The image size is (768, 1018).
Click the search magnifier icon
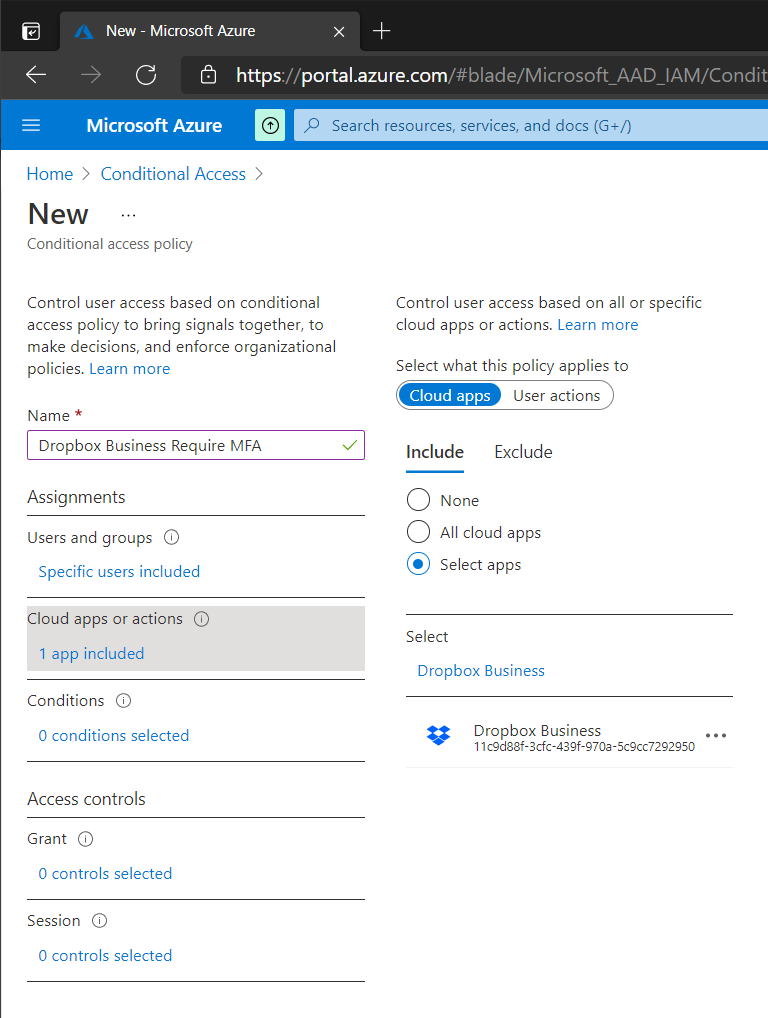[x=312, y=125]
